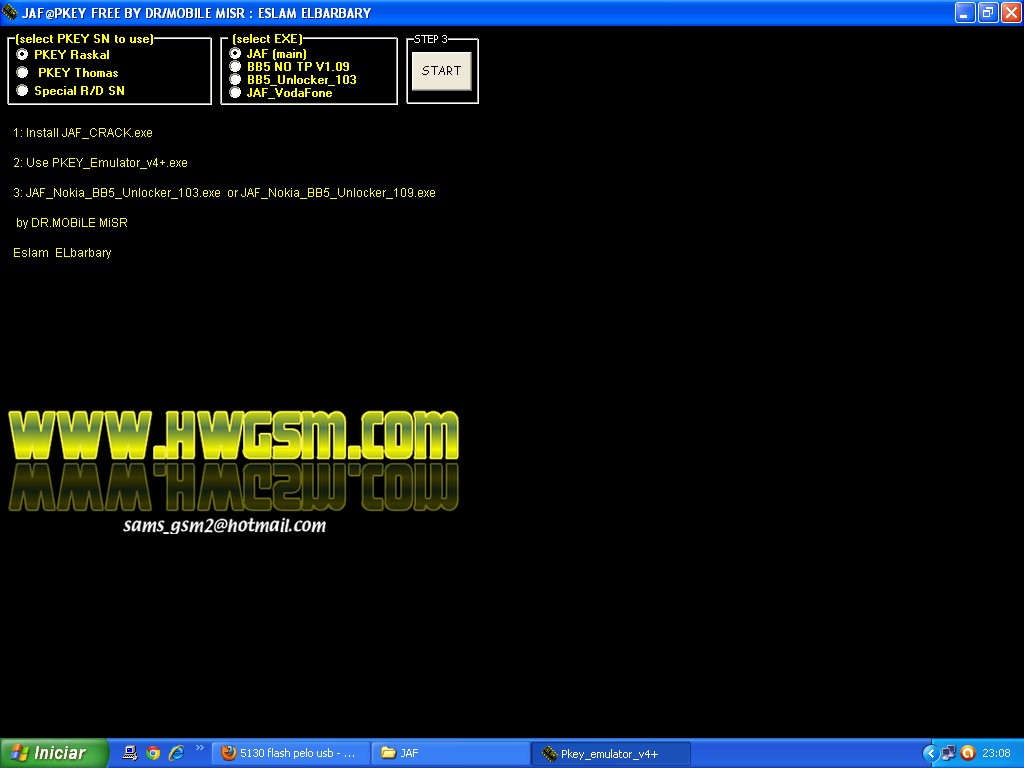The width and height of the screenshot is (1024, 768).
Task: Click the WWW.HWGSM.COM logo banner
Action: coord(233,436)
